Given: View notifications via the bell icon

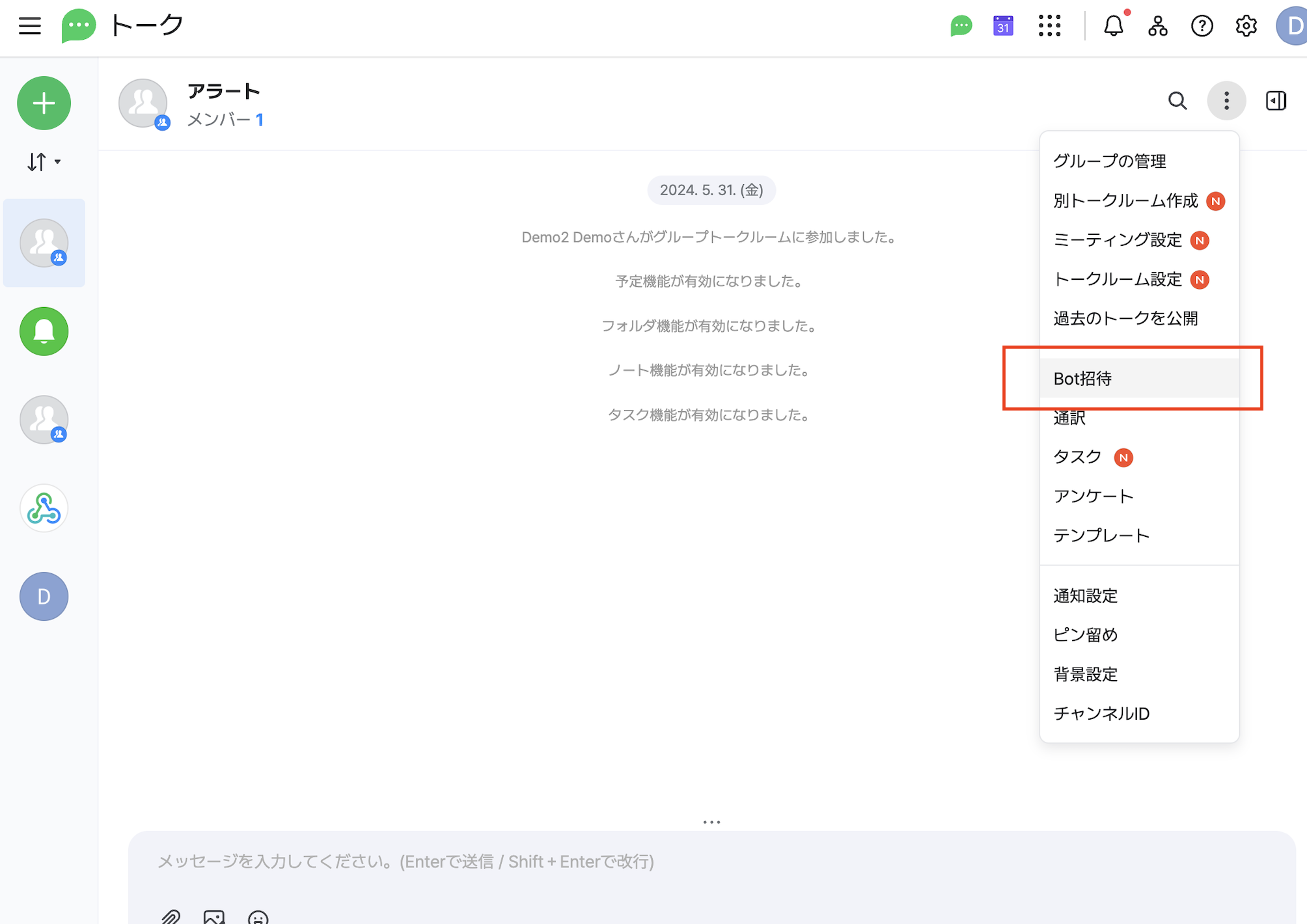Looking at the screenshot, I should click(1113, 26).
